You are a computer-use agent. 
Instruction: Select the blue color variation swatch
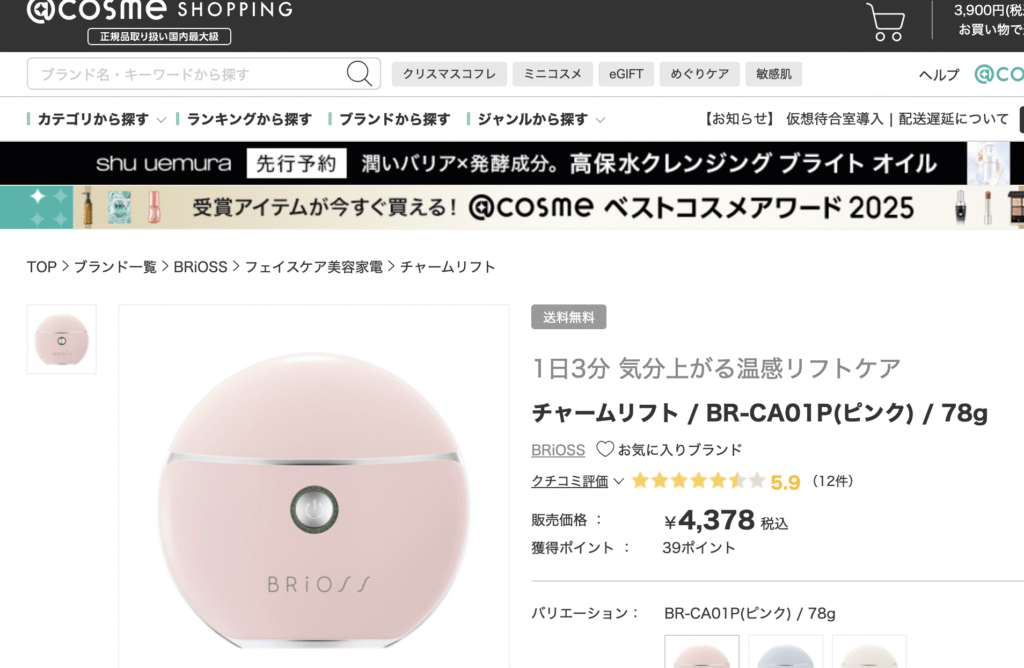coord(785,652)
